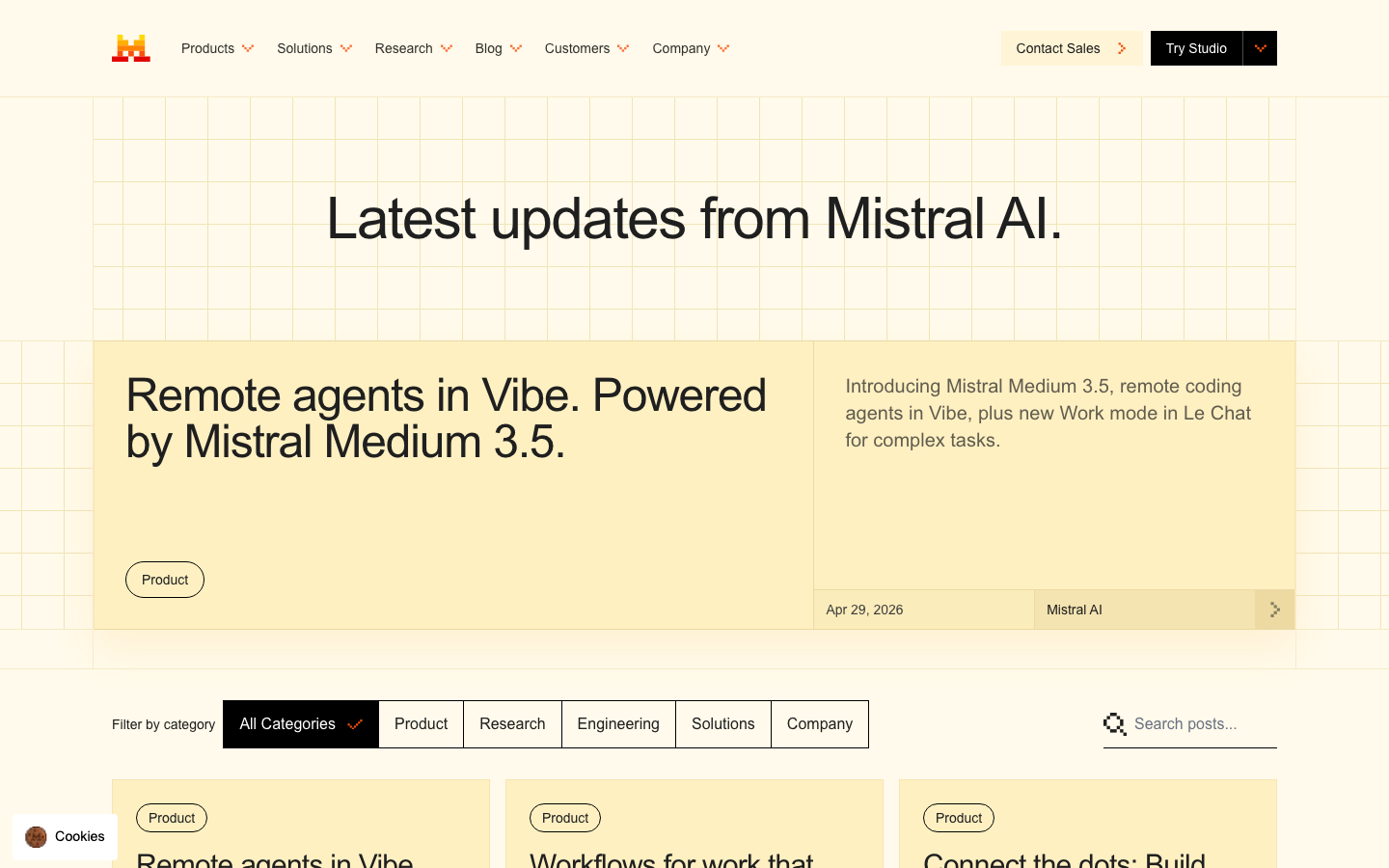Click the Filter by category label

pyautogui.click(x=163, y=724)
